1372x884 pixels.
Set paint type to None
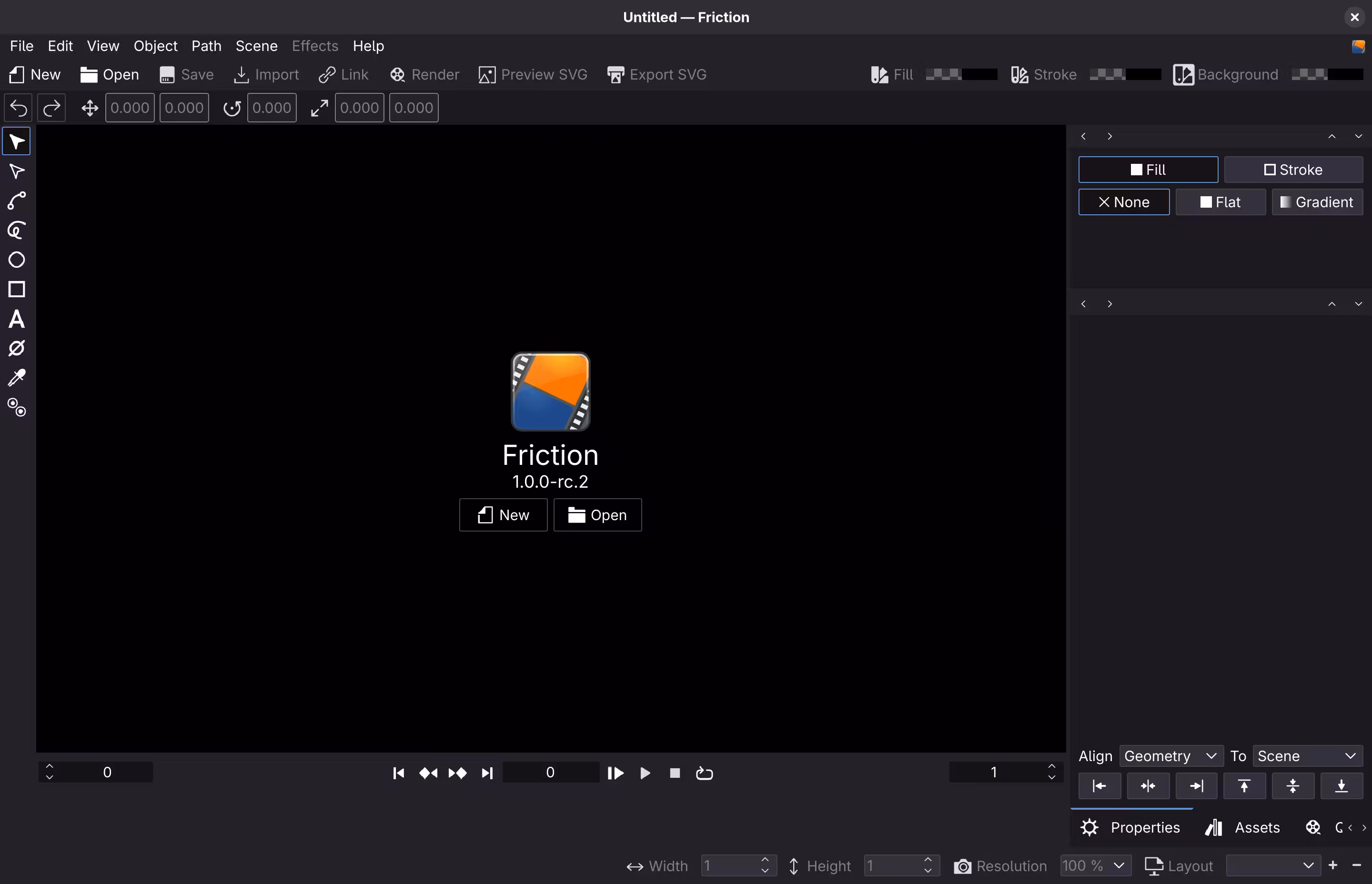(x=1123, y=202)
